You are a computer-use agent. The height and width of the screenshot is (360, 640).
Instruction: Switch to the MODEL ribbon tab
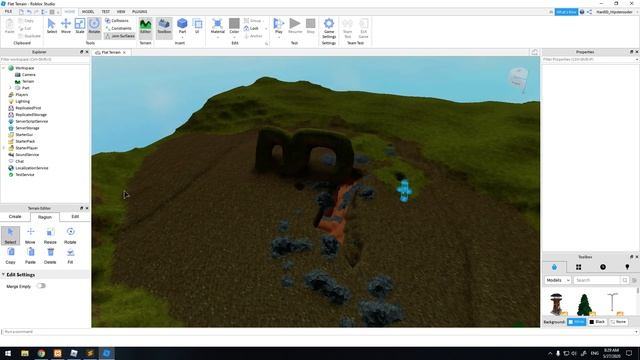click(x=88, y=11)
